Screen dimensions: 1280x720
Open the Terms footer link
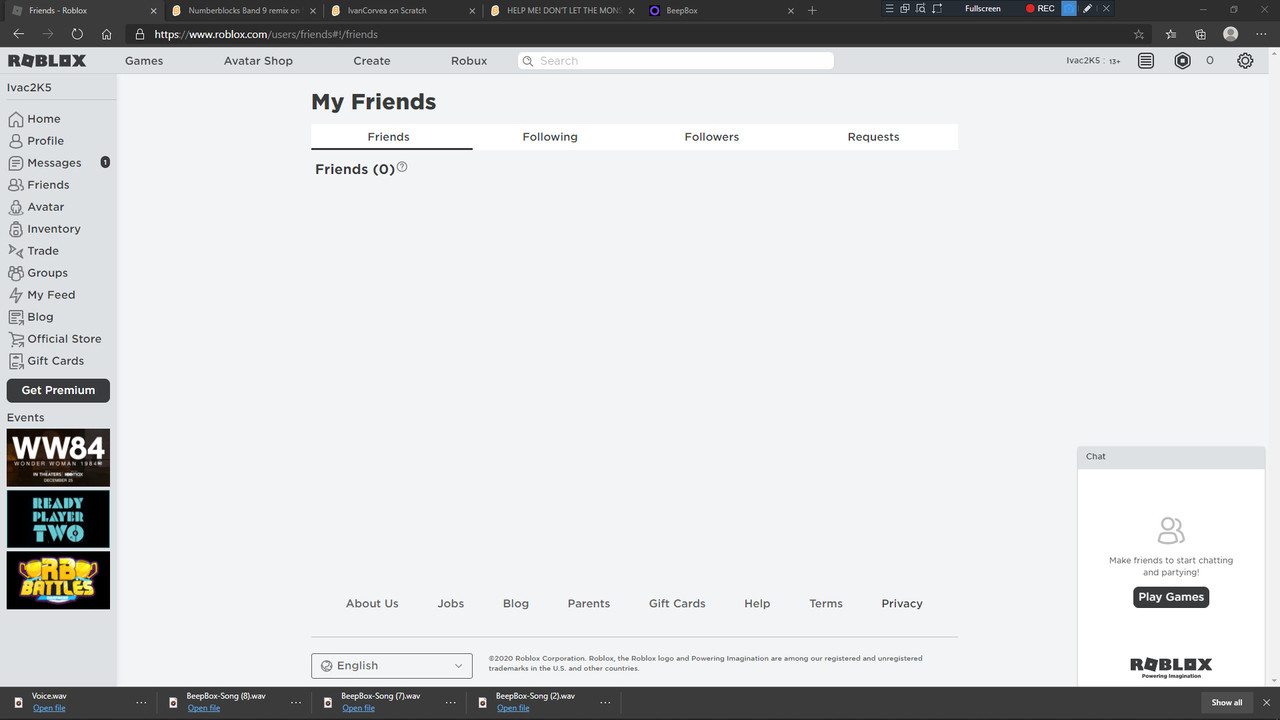point(826,604)
